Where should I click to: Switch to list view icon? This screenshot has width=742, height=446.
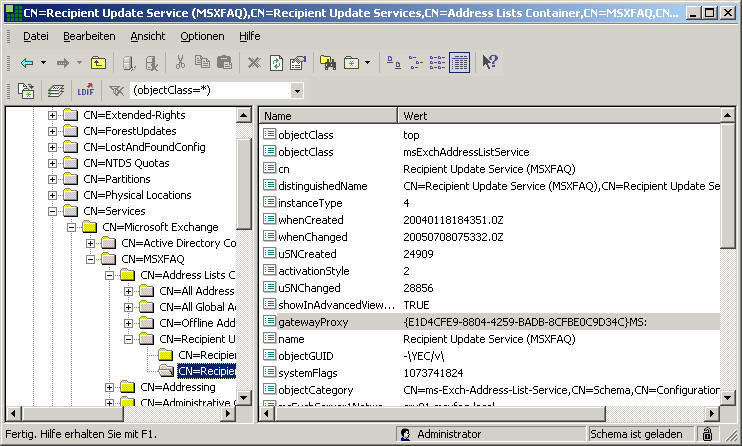tap(437, 62)
